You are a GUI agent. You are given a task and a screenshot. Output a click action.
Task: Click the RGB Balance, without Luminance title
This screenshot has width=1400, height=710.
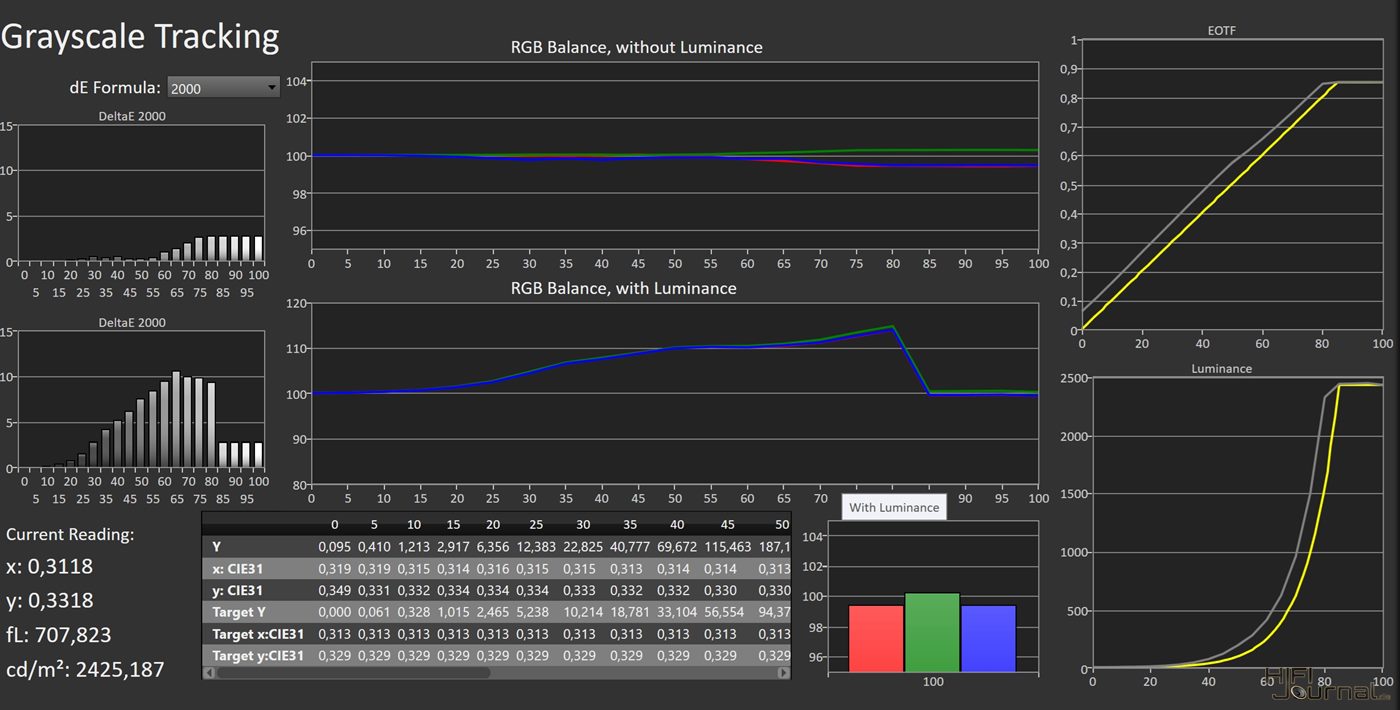(636, 47)
